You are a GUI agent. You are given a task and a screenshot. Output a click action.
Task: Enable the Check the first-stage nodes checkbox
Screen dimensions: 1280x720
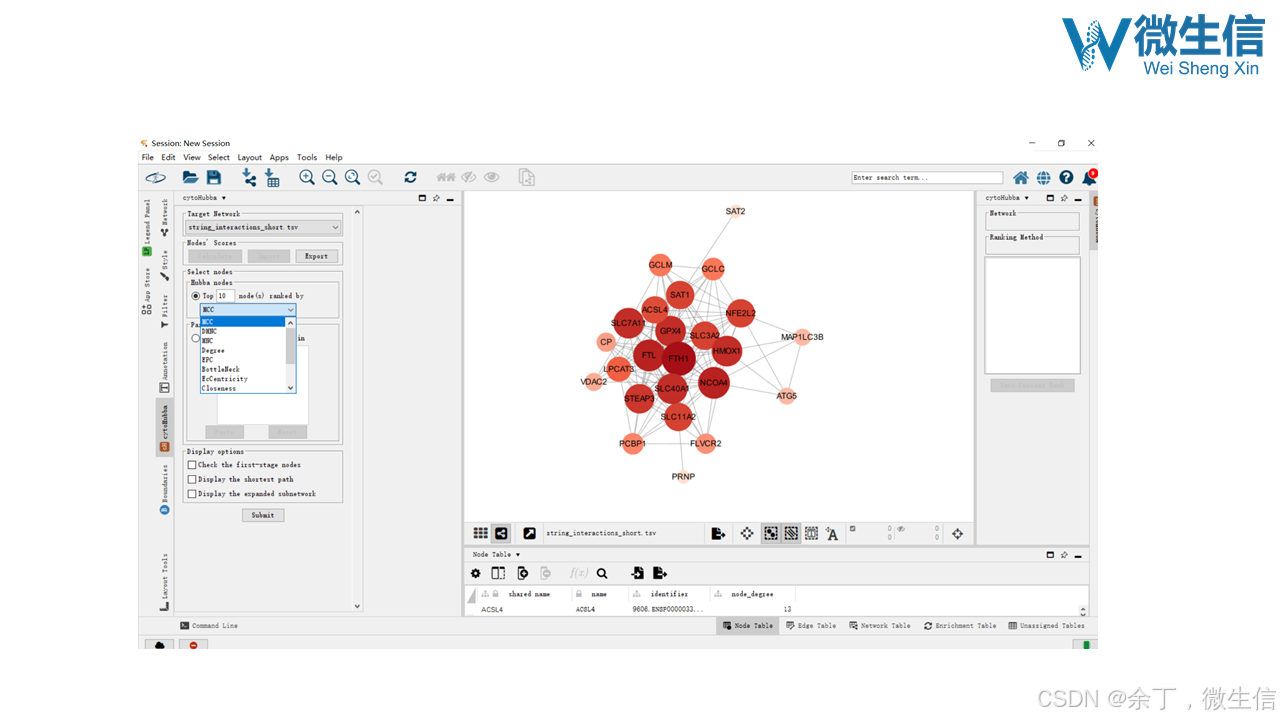[192, 464]
